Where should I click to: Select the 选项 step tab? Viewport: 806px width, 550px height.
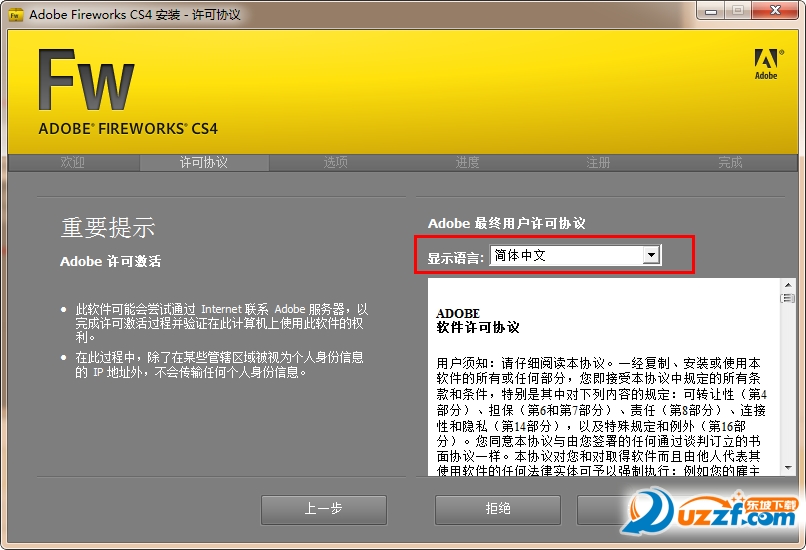[336, 162]
